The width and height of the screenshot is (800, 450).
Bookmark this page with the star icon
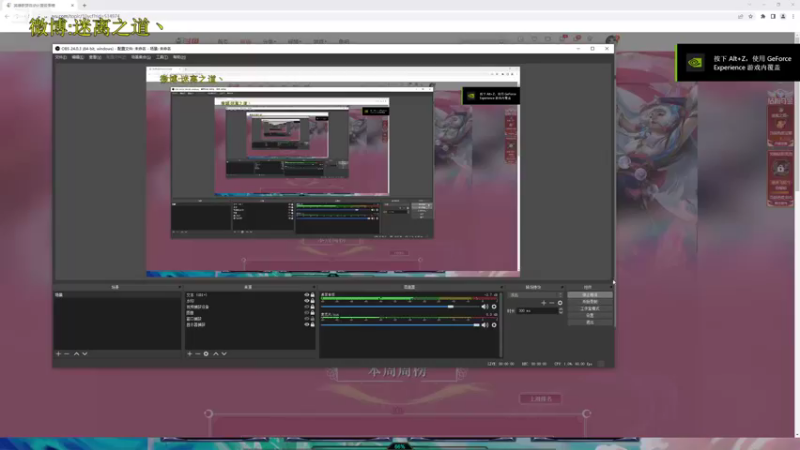751,16
